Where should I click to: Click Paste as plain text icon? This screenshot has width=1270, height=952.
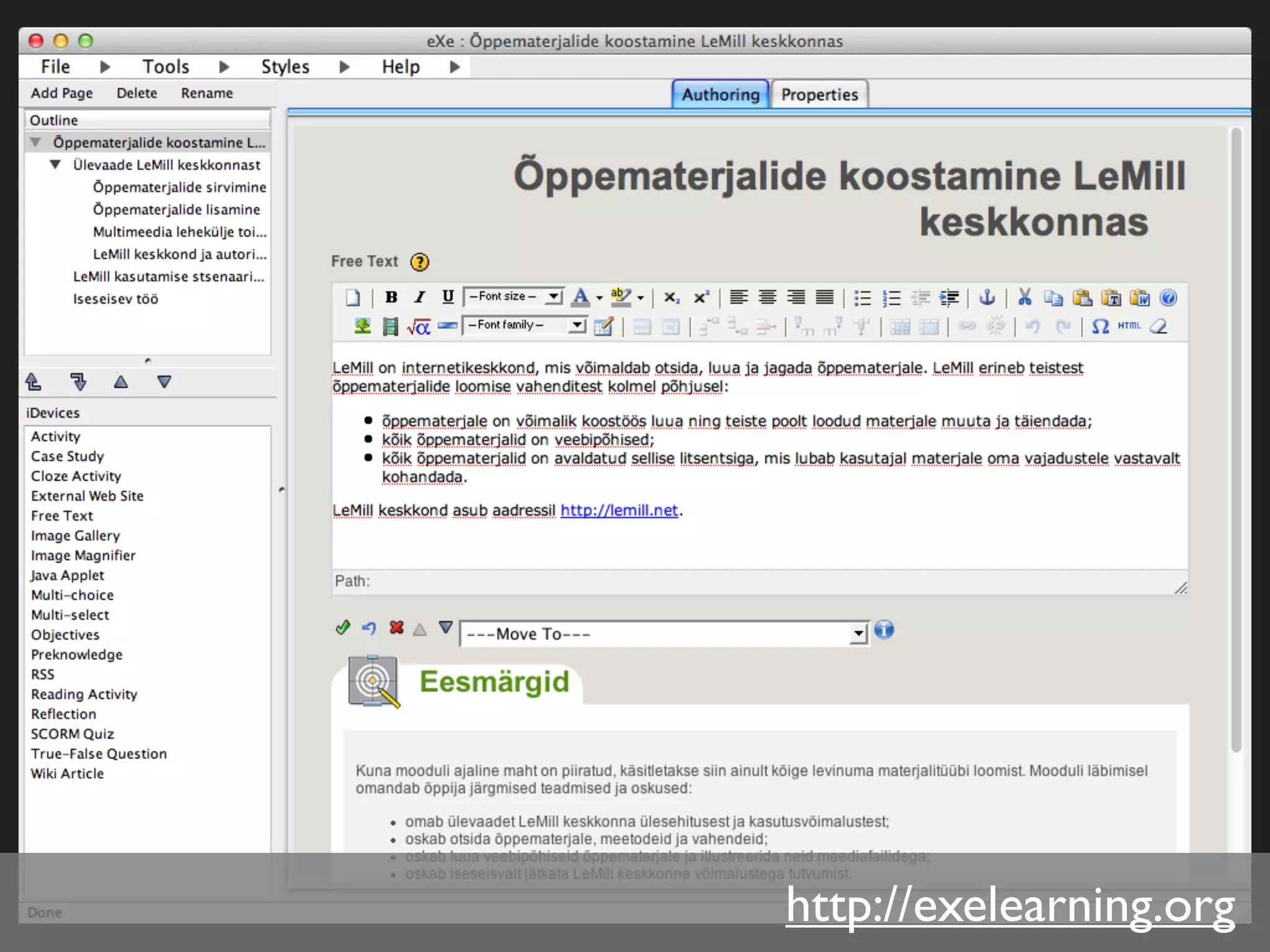[x=1111, y=298]
